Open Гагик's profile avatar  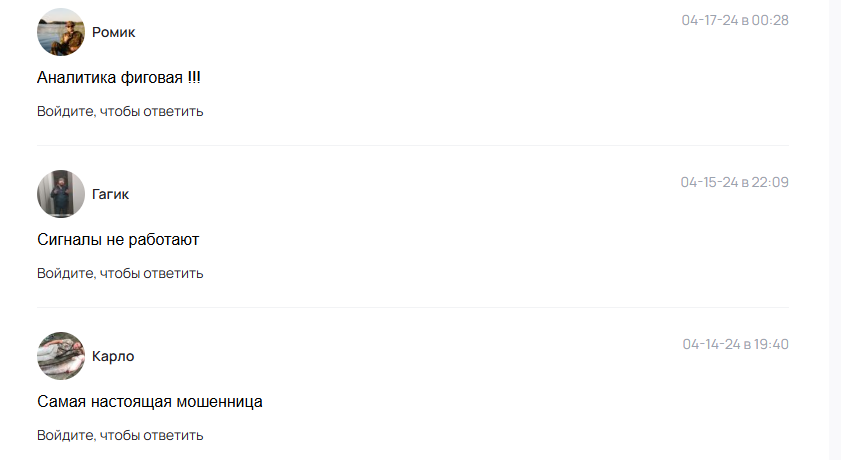point(61,194)
